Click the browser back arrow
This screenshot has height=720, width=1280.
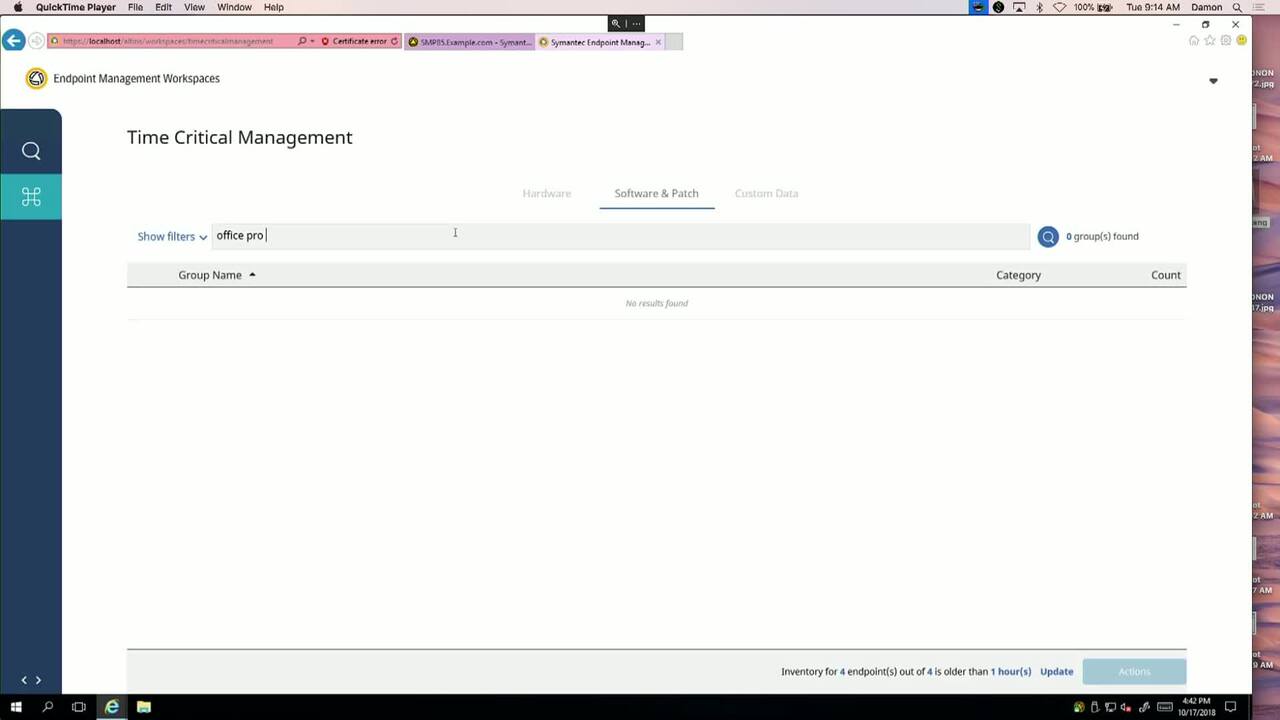pos(13,40)
